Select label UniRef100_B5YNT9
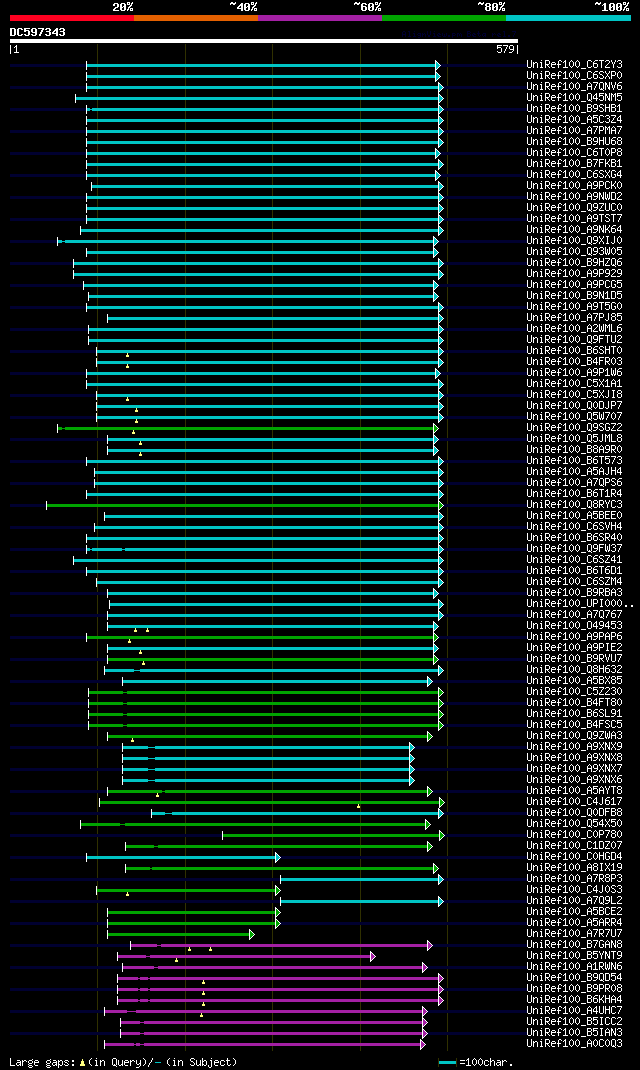Viewport: 640px width, 1070px height. 574,956
